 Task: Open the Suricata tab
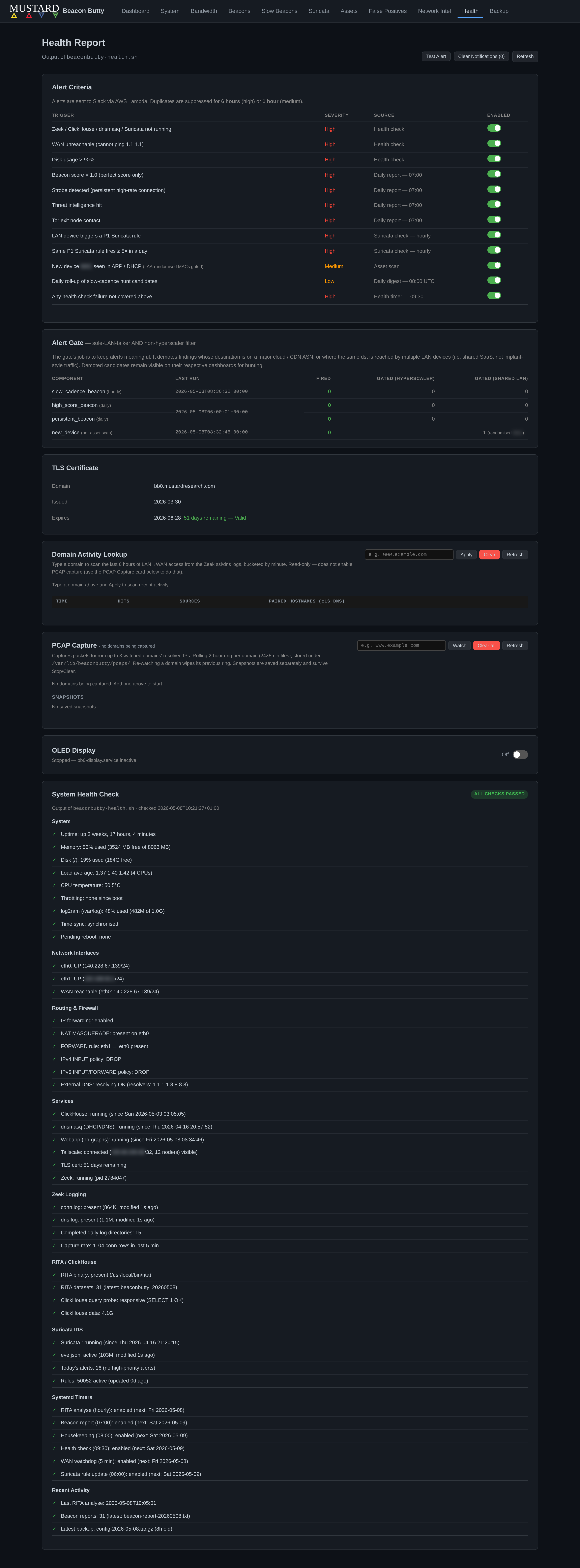point(319,11)
